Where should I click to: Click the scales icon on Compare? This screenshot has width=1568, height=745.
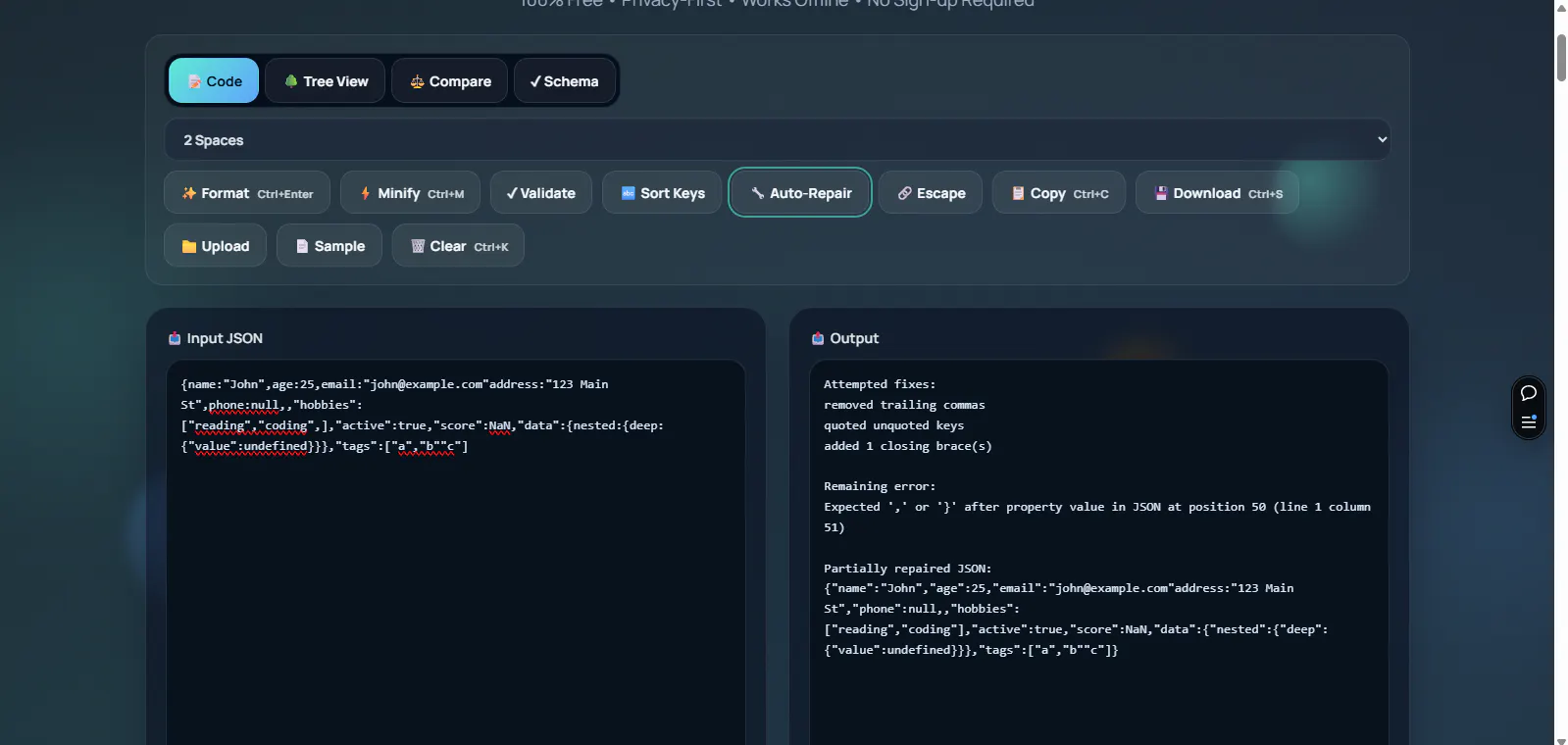tap(417, 81)
